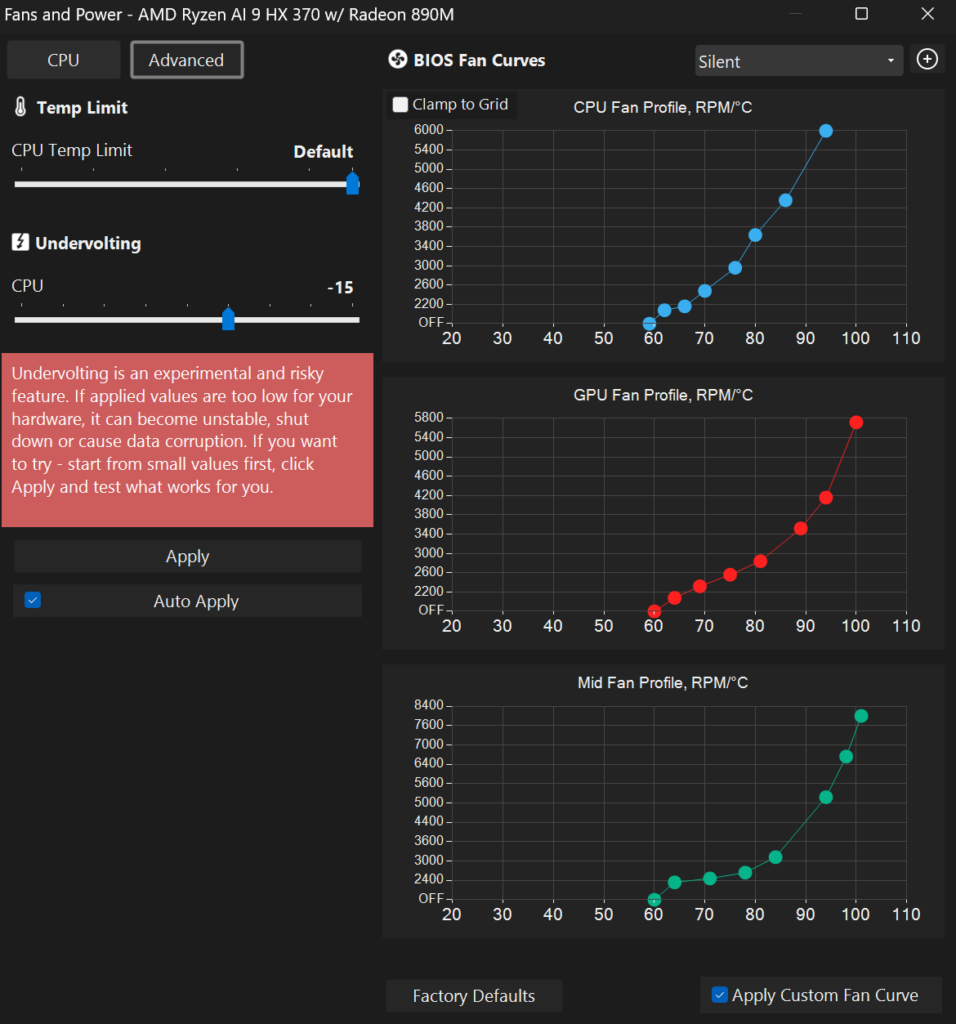Click the fan icon beside BIOS Fan Curves

(398, 59)
